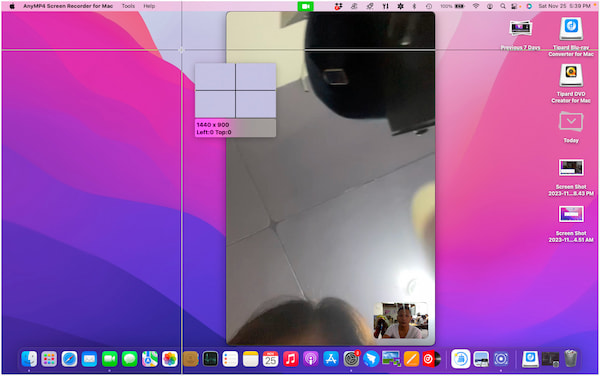Viewport: 600px width, 376px height.
Task: Click the date and time display
Action: (564, 6)
